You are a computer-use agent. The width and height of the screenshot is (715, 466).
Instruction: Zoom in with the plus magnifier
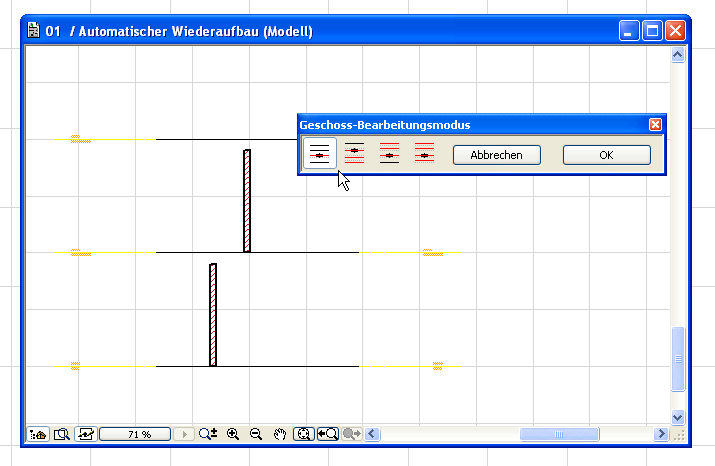point(233,434)
